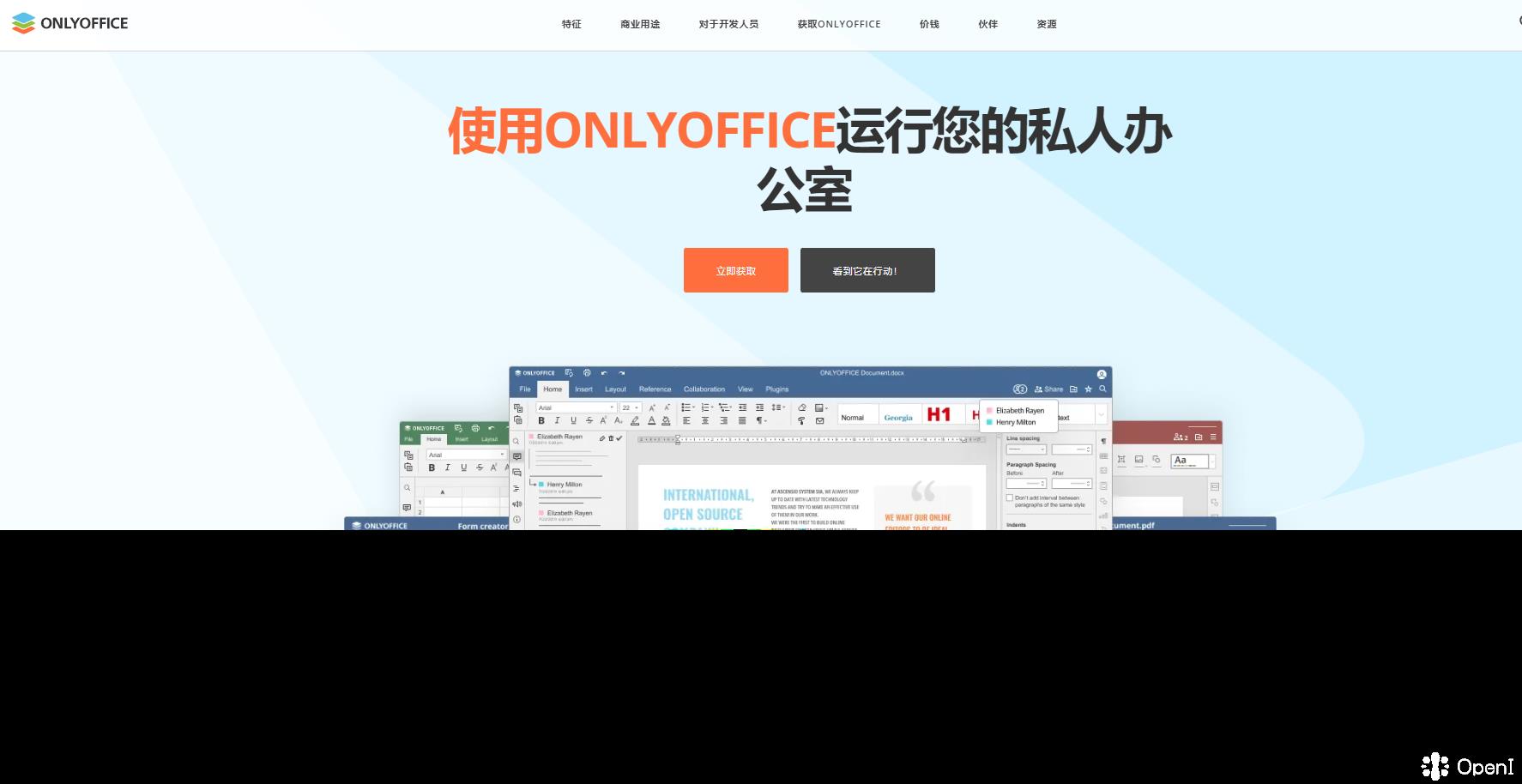Open the 价钱 navigation menu item
The image size is (1522, 784).
pyautogui.click(x=928, y=24)
